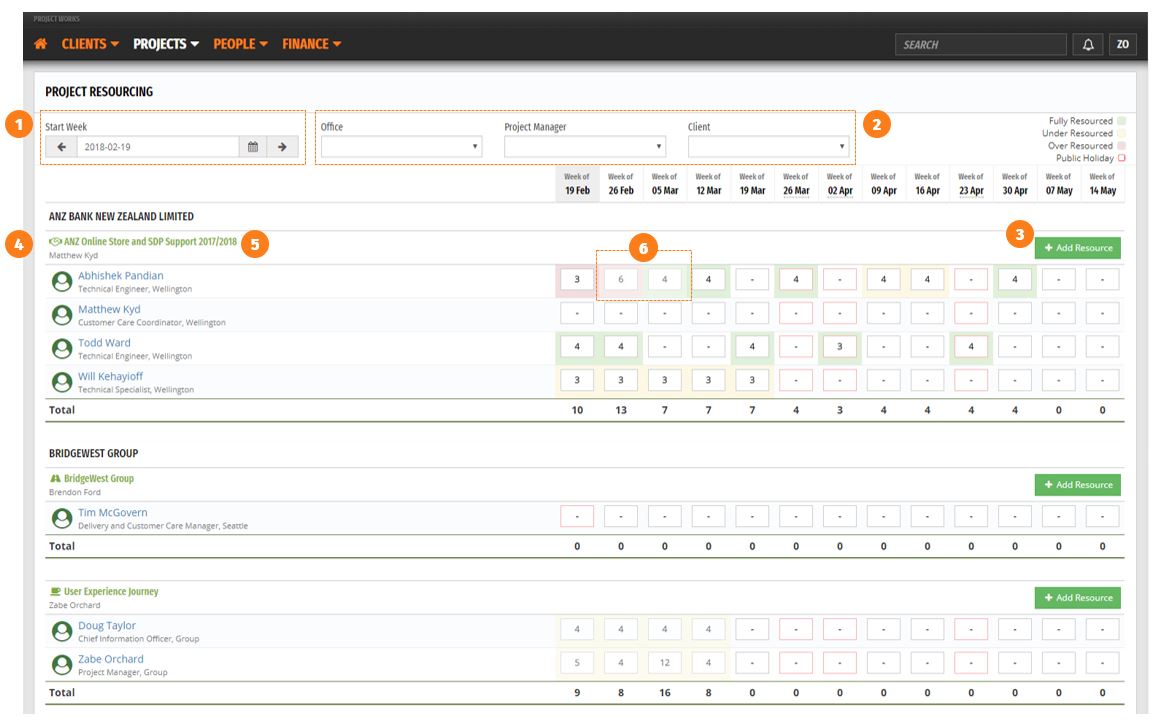Open the notifications bell icon
1157x727 pixels.
pyautogui.click(x=1088, y=45)
